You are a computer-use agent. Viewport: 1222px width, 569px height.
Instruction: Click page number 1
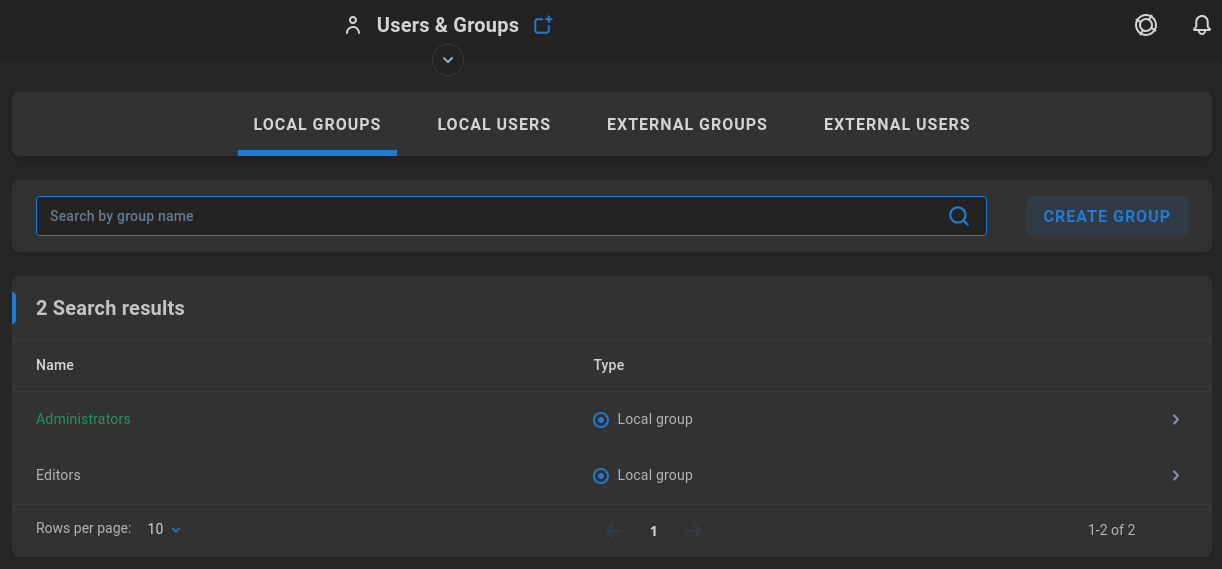tap(654, 531)
